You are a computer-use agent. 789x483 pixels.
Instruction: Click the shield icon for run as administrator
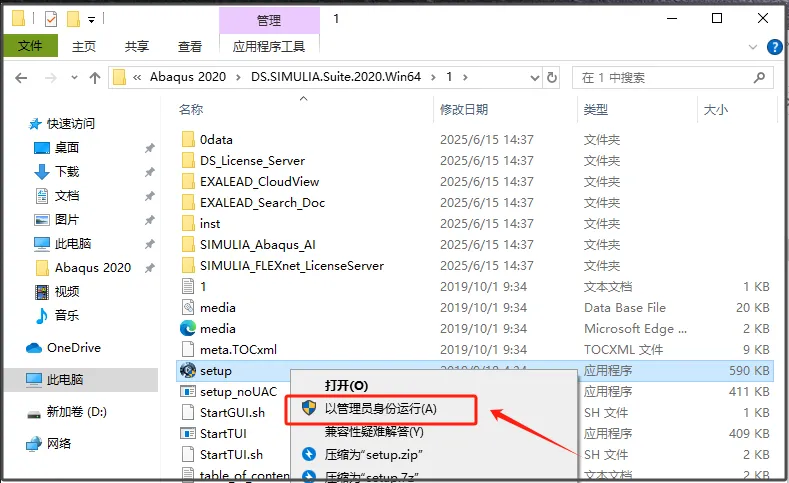pos(309,408)
